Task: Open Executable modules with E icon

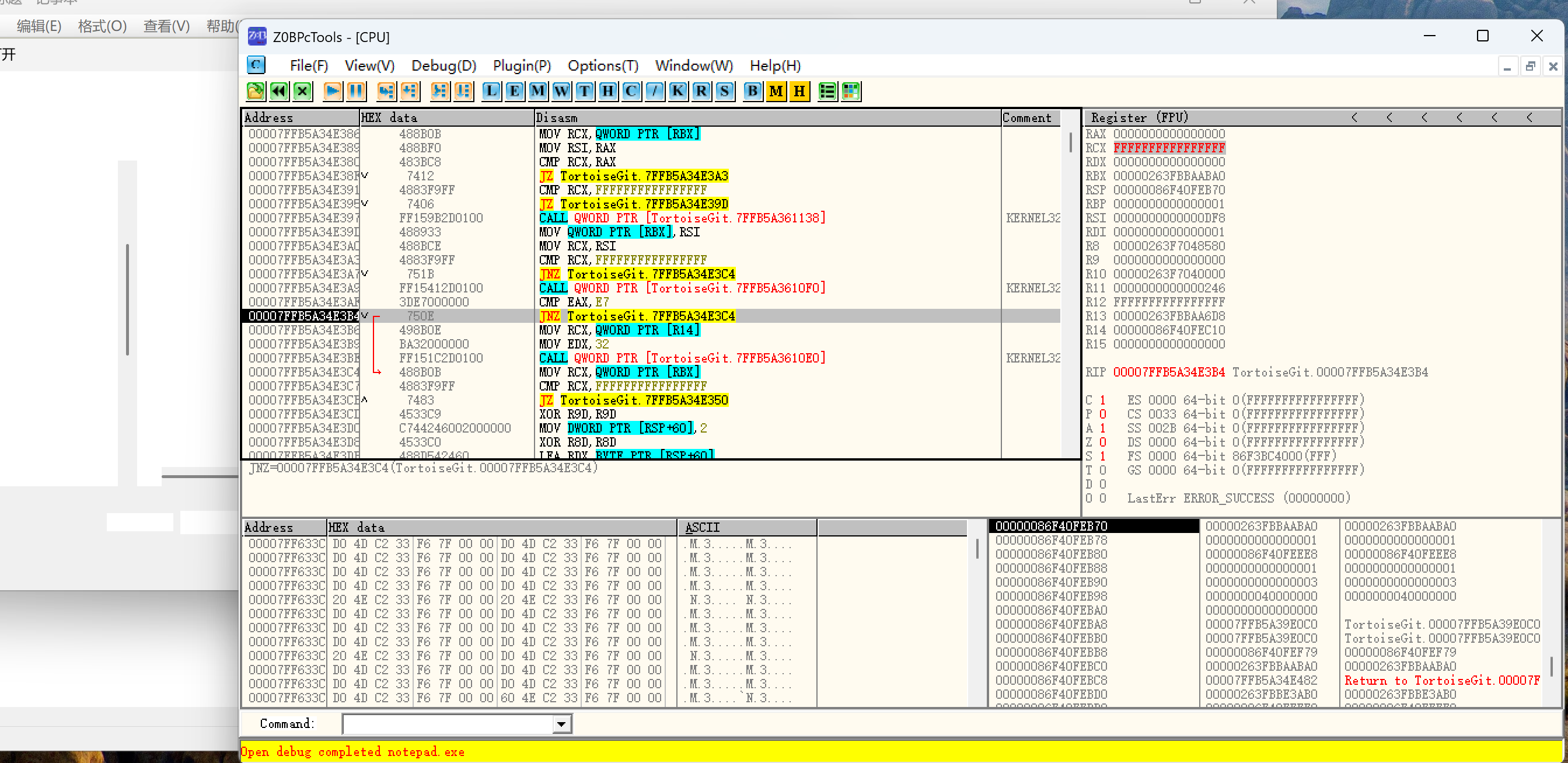Action: 514,91
